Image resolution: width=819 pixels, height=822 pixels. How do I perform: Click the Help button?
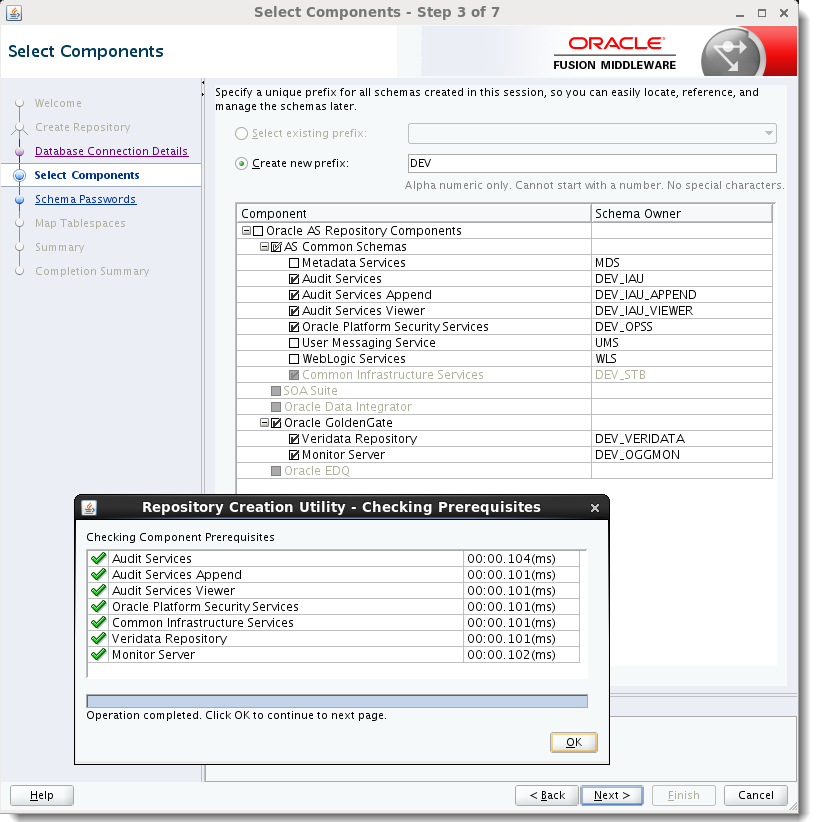click(x=42, y=795)
